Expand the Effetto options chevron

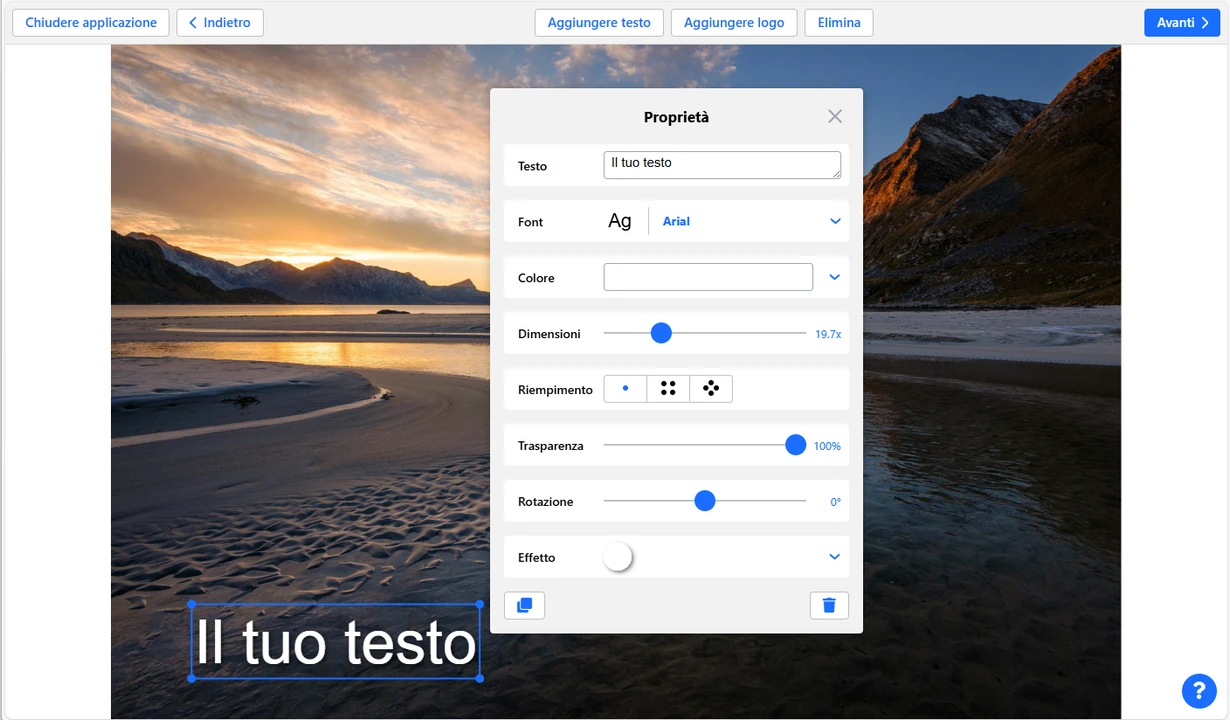tap(835, 557)
